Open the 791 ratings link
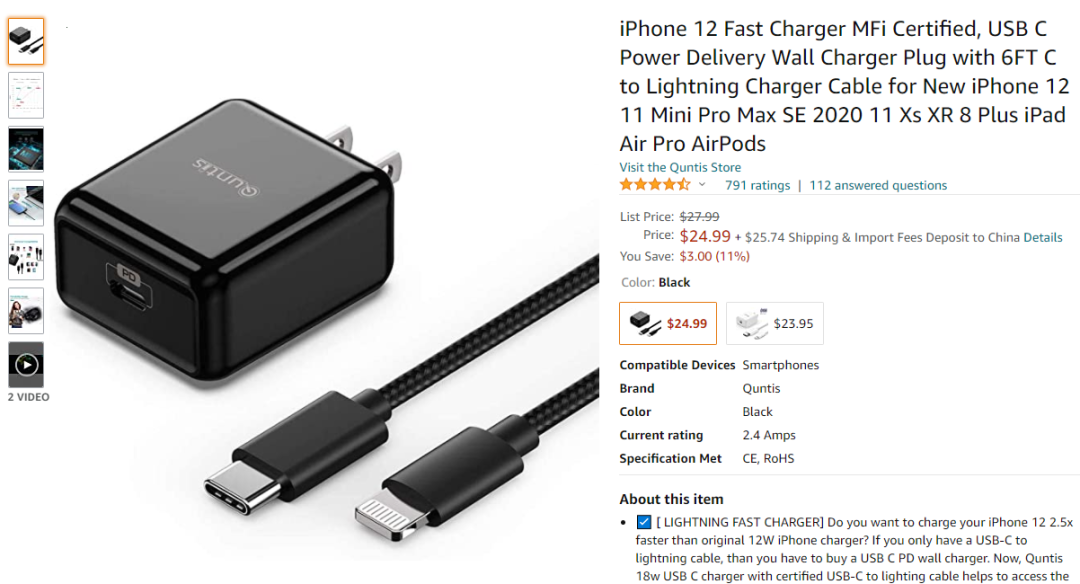The width and height of the screenshot is (1080, 584). click(757, 185)
